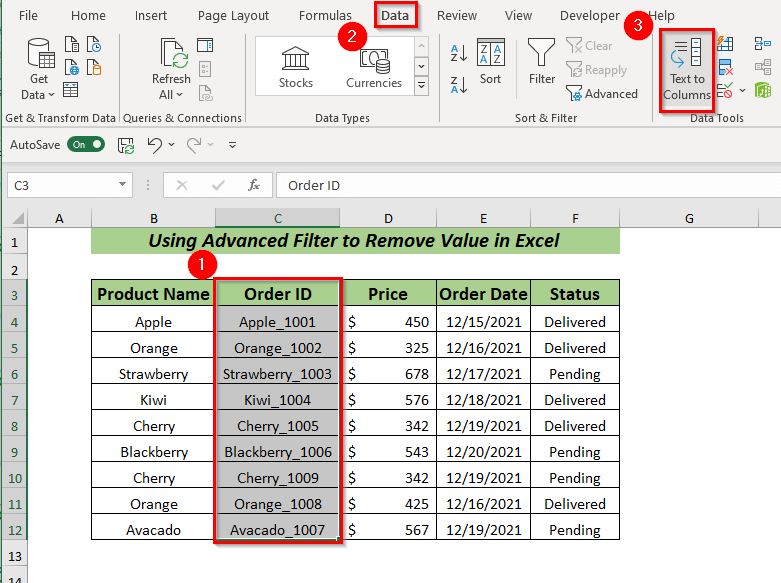Click the Name Box showing C3
Viewport: 781px width, 583px height.
coord(62,185)
